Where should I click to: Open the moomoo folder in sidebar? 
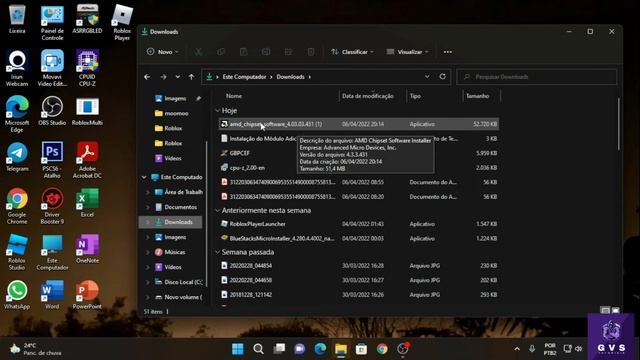coord(176,113)
